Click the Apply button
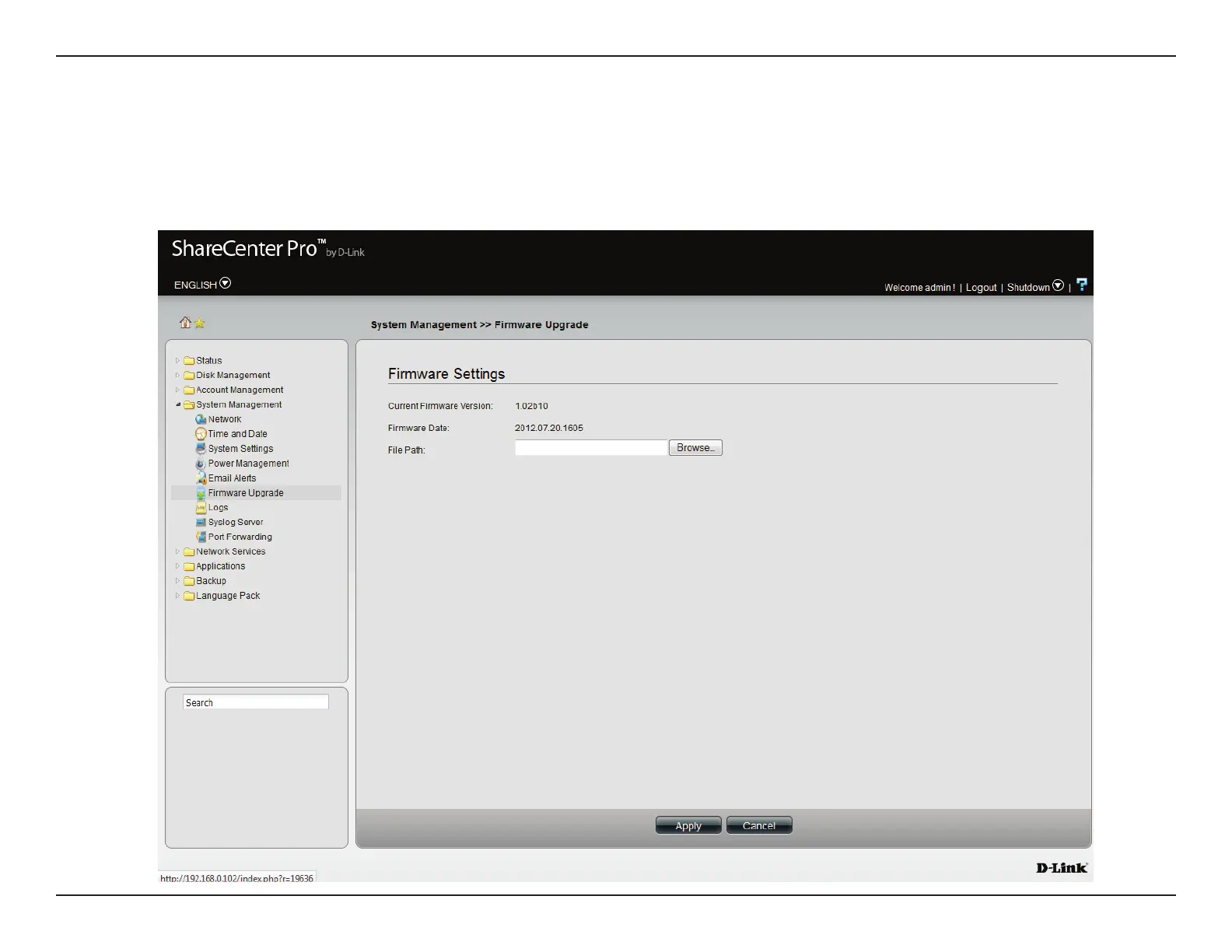 pos(688,826)
